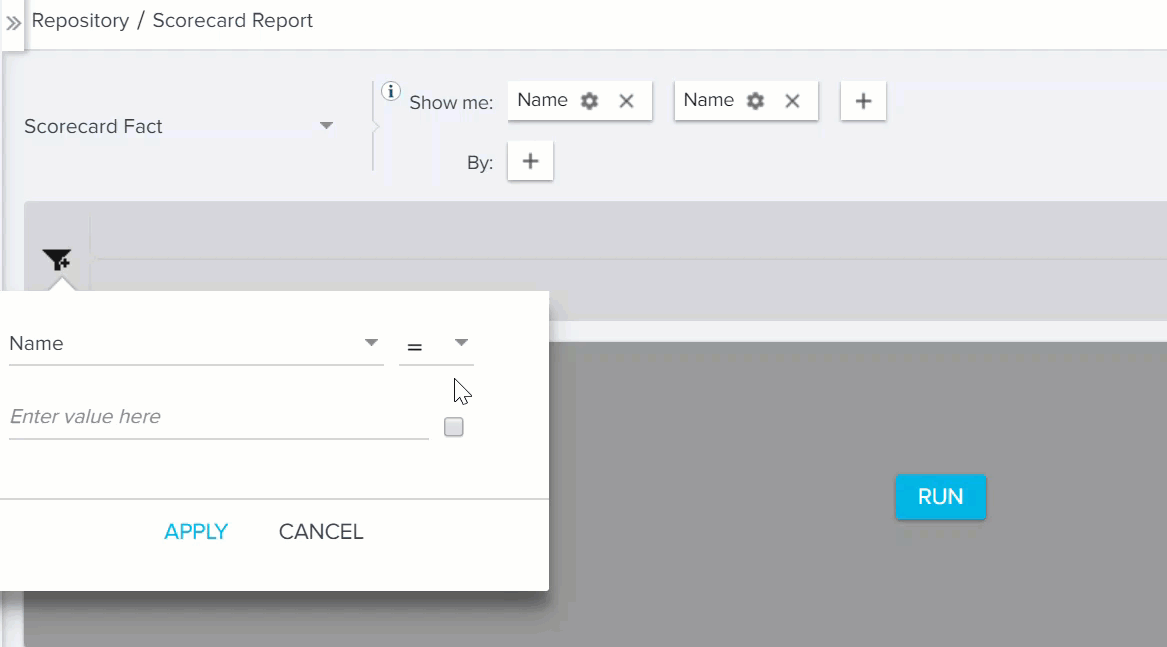This screenshot has height=647, width=1167.
Task: Add a group-by field with By plus button
Action: 530,161
